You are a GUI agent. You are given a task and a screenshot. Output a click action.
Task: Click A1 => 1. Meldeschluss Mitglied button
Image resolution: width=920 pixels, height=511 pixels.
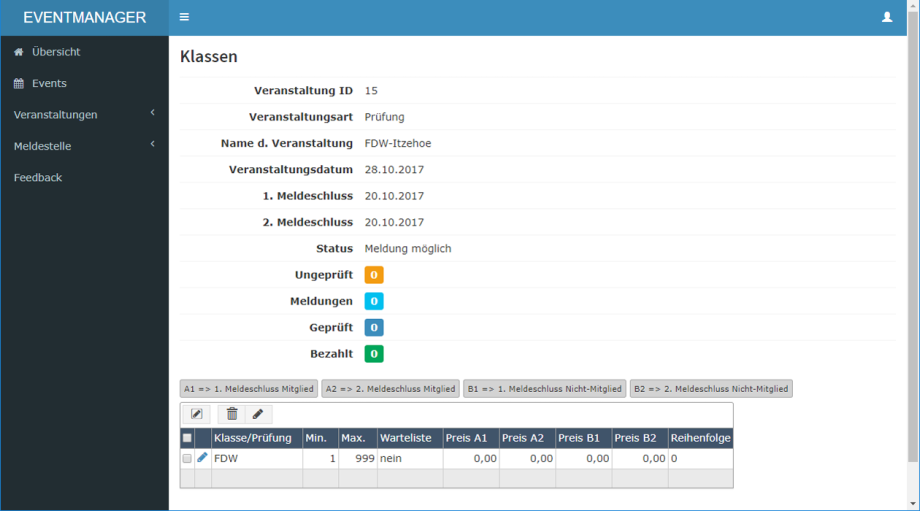(x=249, y=388)
